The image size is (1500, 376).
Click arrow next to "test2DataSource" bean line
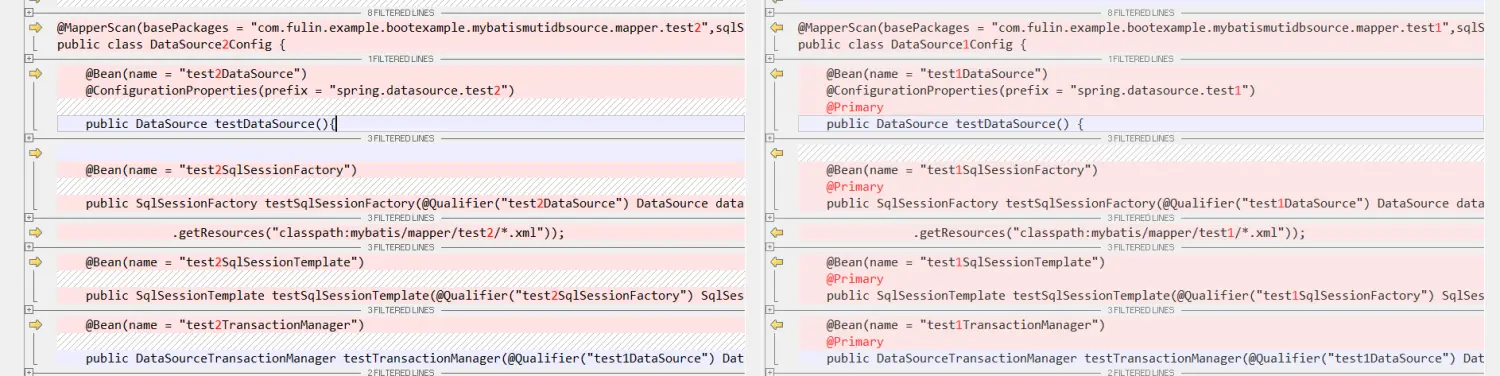click(36, 74)
